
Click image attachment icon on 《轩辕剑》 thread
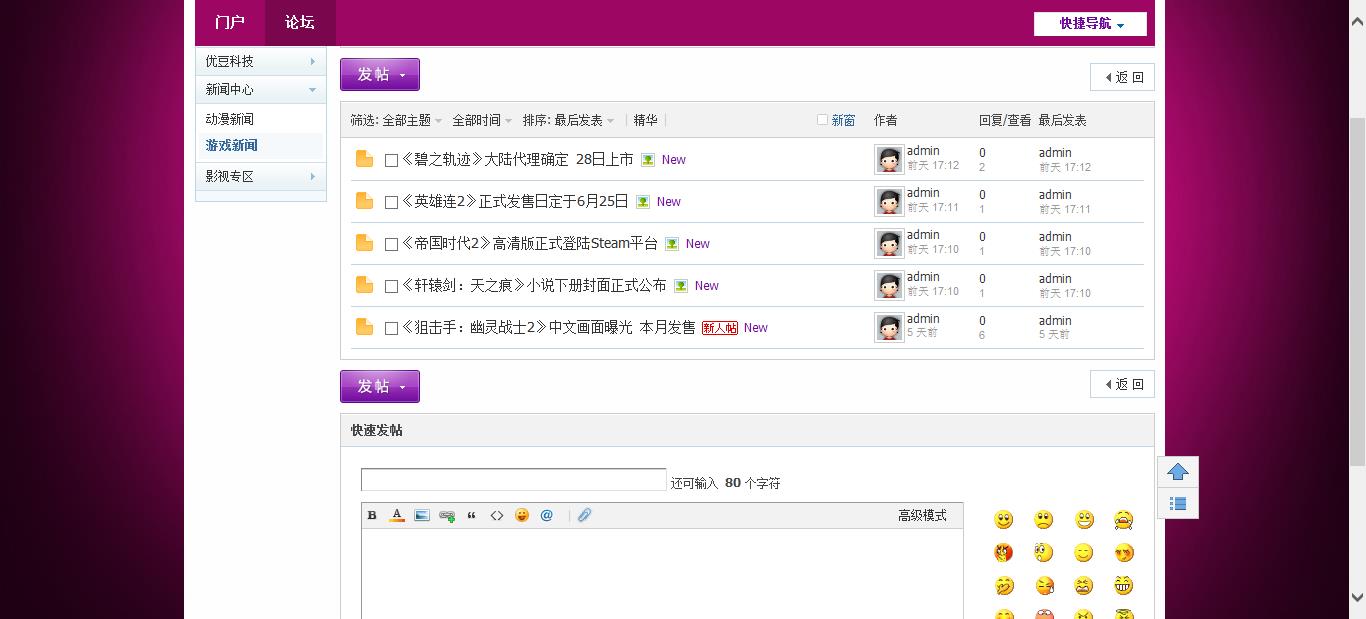pos(681,286)
